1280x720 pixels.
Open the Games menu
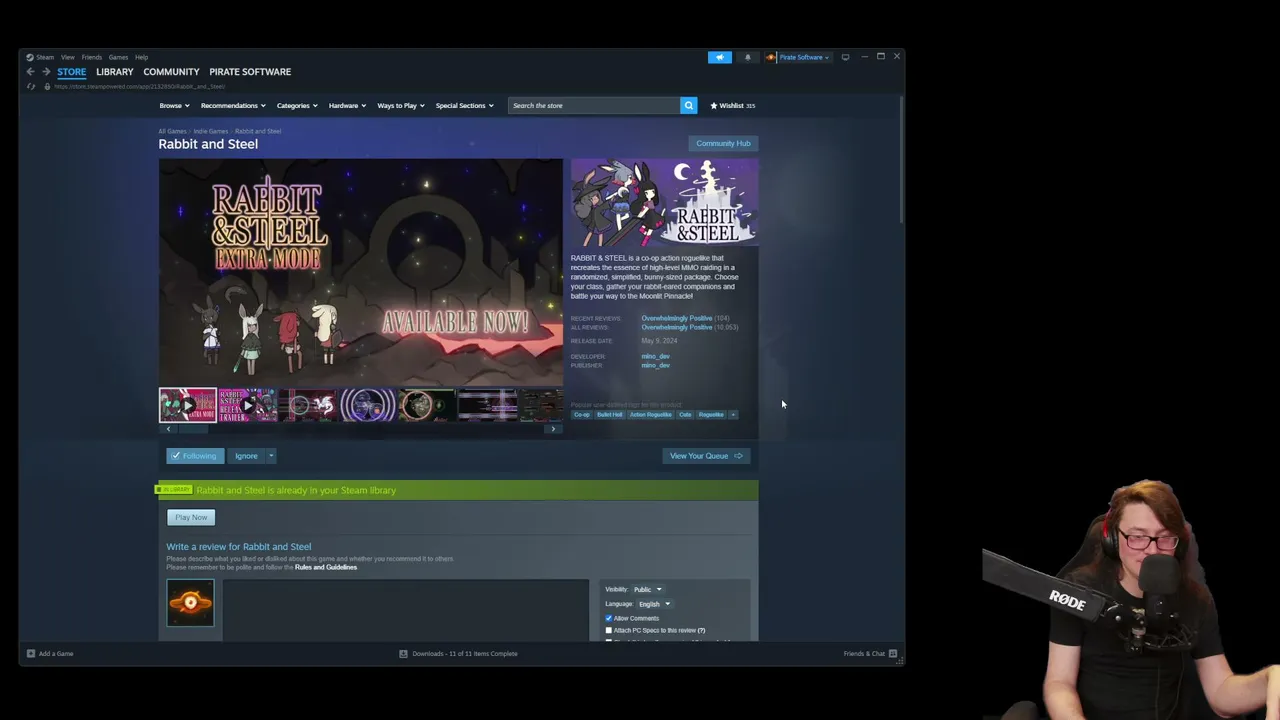coord(118,57)
